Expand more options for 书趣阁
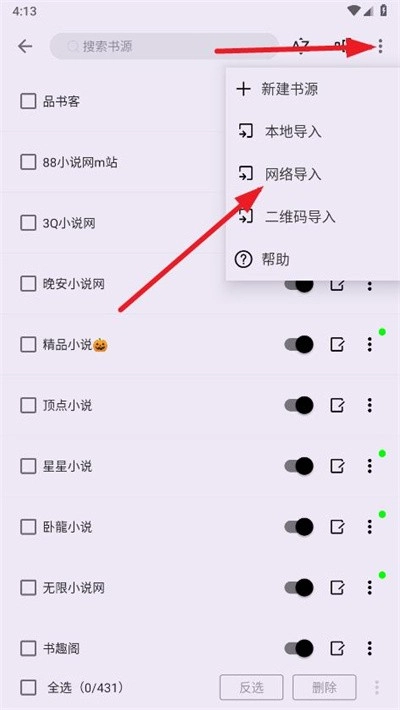 click(370, 648)
